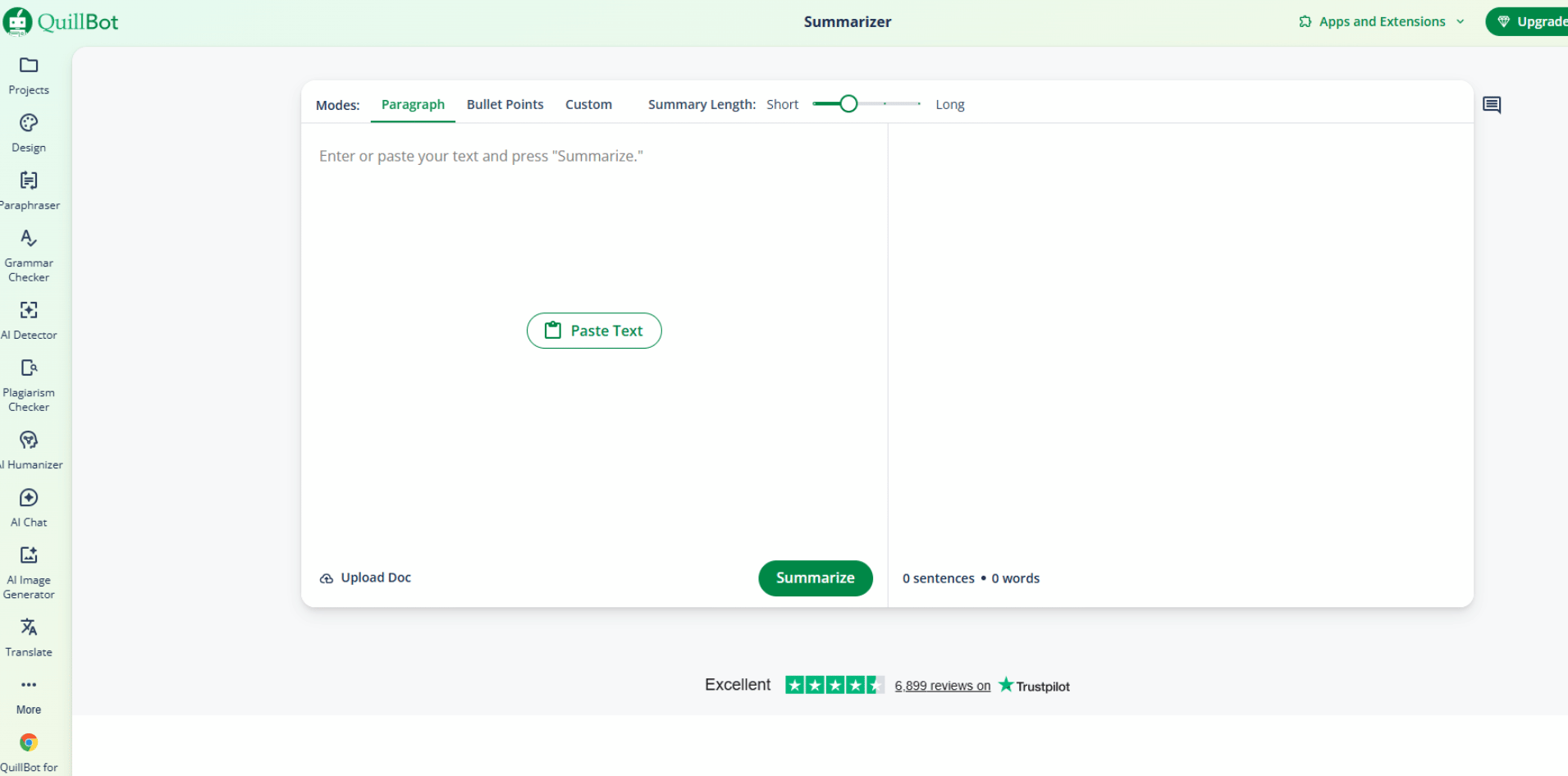Show More tools in the sidebar

pos(29,696)
